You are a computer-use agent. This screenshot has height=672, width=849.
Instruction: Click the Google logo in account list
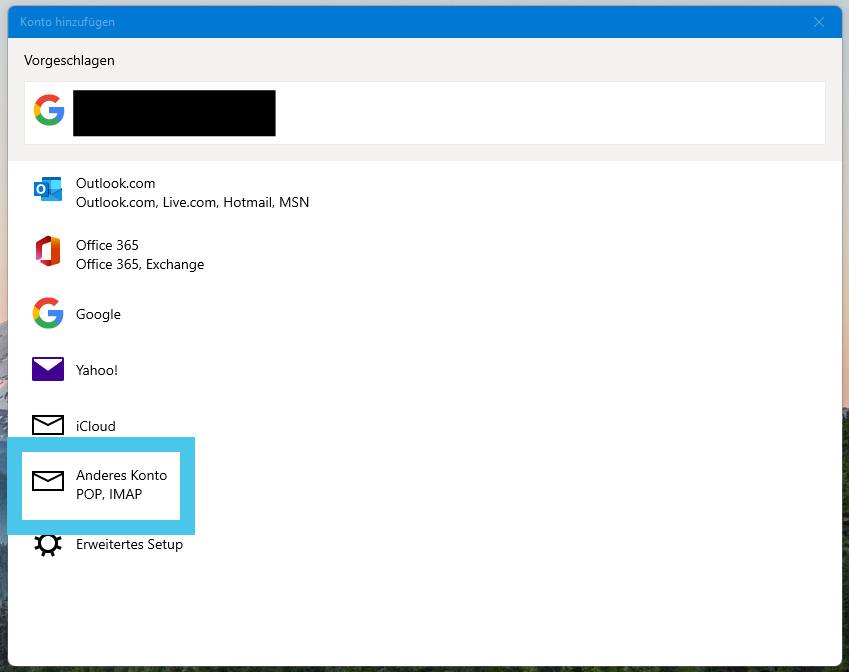tap(48, 313)
